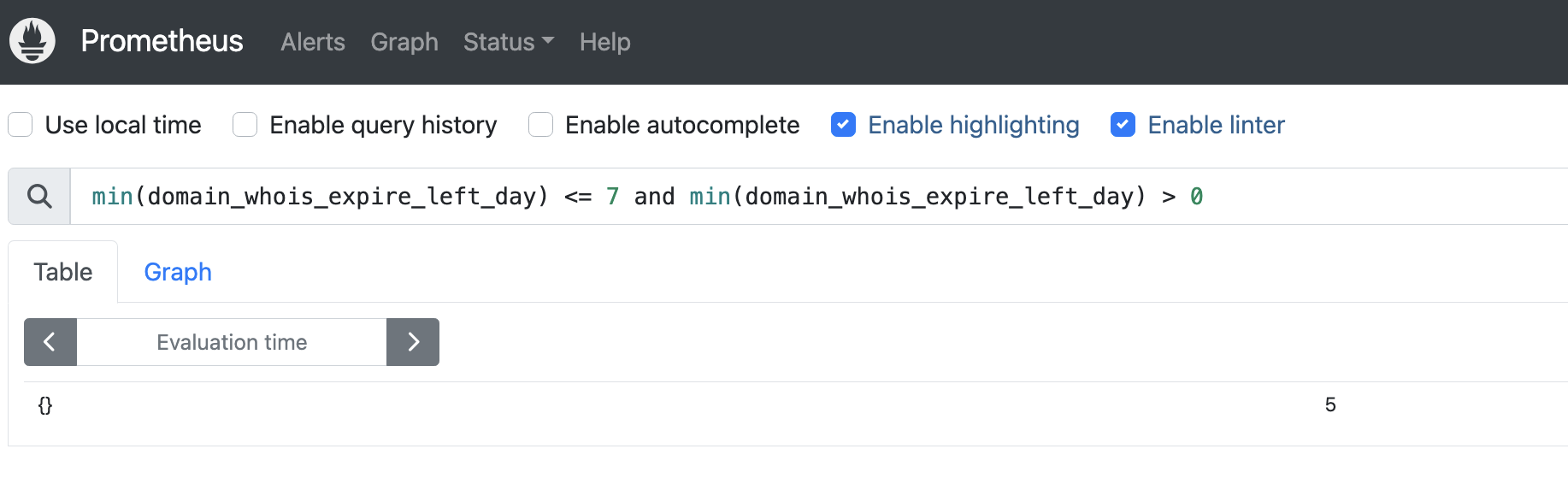1568x496 pixels.
Task: Open Alerts in the navigation bar
Action: click(313, 42)
